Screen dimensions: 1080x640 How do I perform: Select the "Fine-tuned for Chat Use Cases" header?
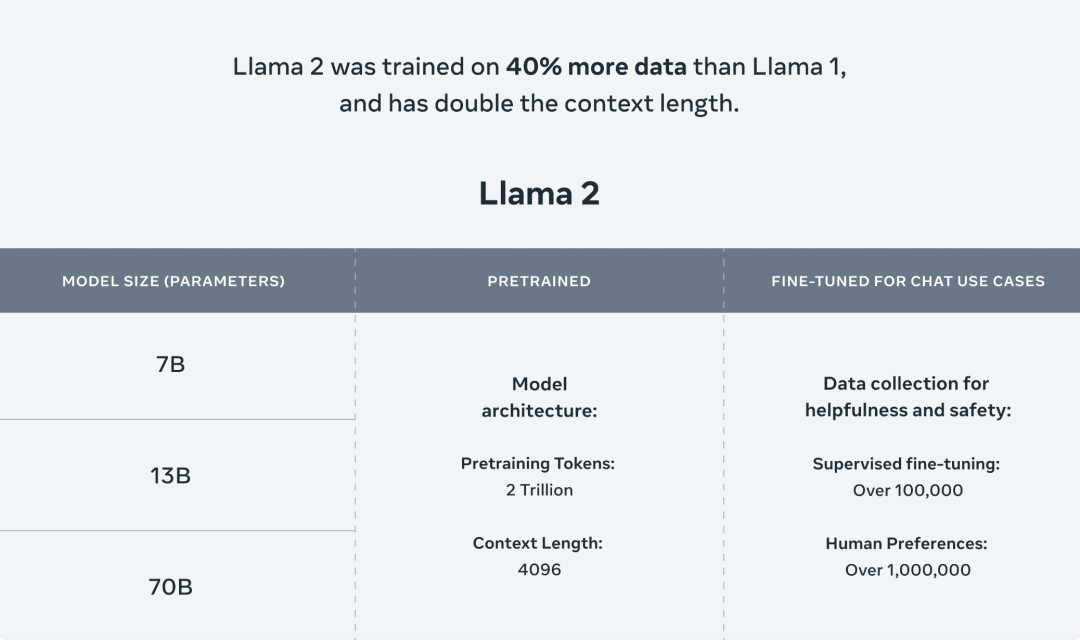tap(908, 281)
